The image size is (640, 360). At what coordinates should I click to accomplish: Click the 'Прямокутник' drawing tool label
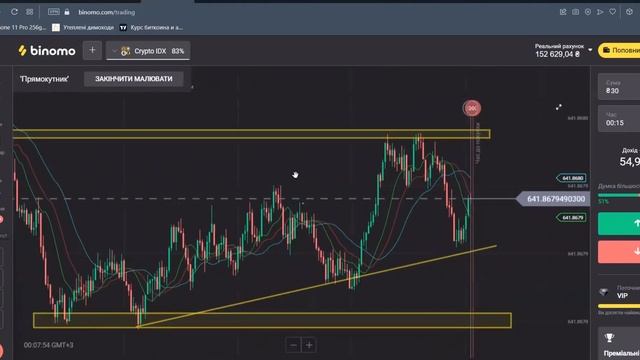point(44,79)
